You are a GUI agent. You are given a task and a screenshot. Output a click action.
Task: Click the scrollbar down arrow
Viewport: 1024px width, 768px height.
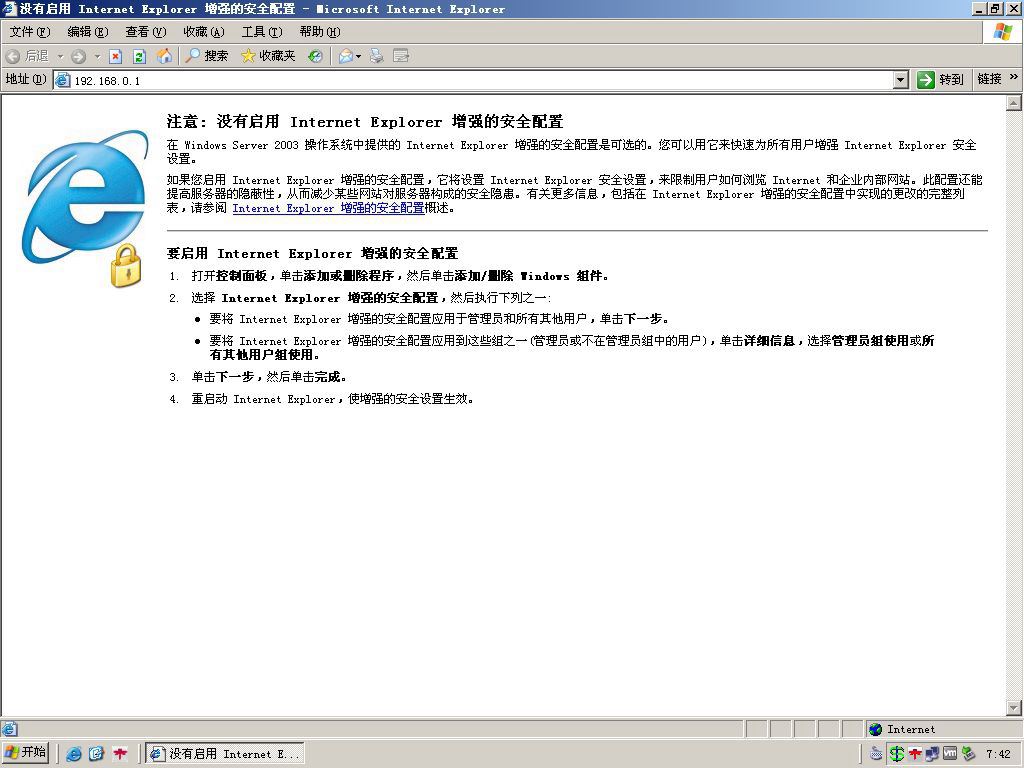[x=1014, y=707]
